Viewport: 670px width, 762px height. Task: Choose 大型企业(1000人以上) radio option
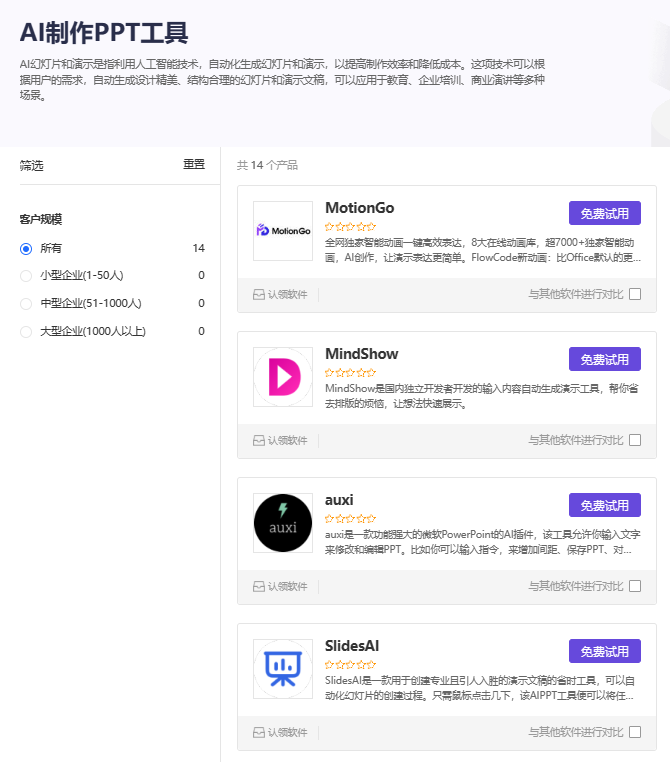coord(26,332)
